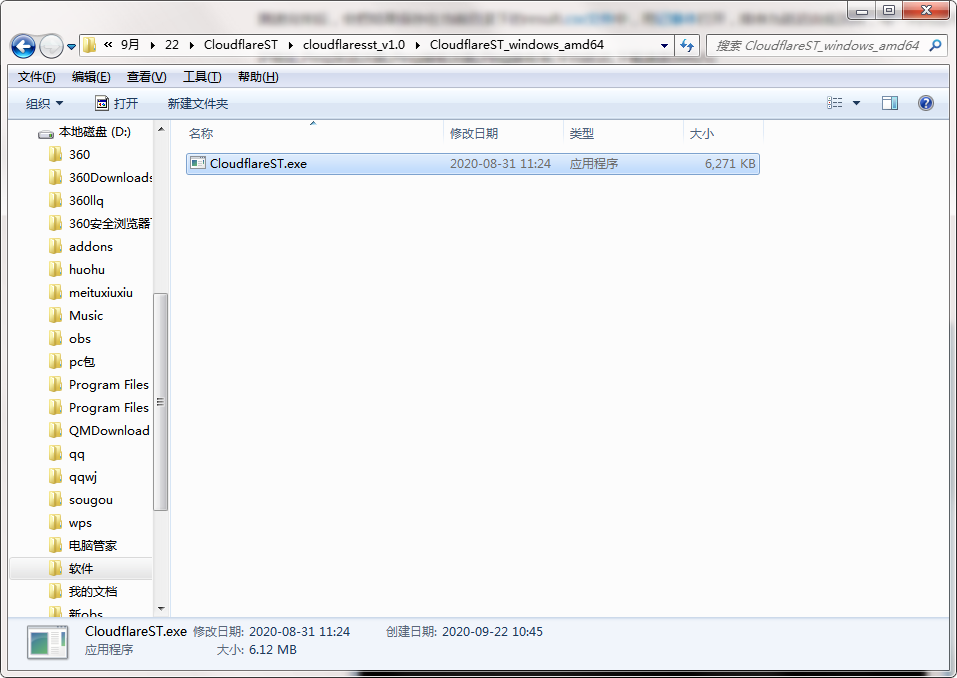This screenshot has height=678, width=957.
Task: Open the 查看(V) menu
Action: click(146, 77)
